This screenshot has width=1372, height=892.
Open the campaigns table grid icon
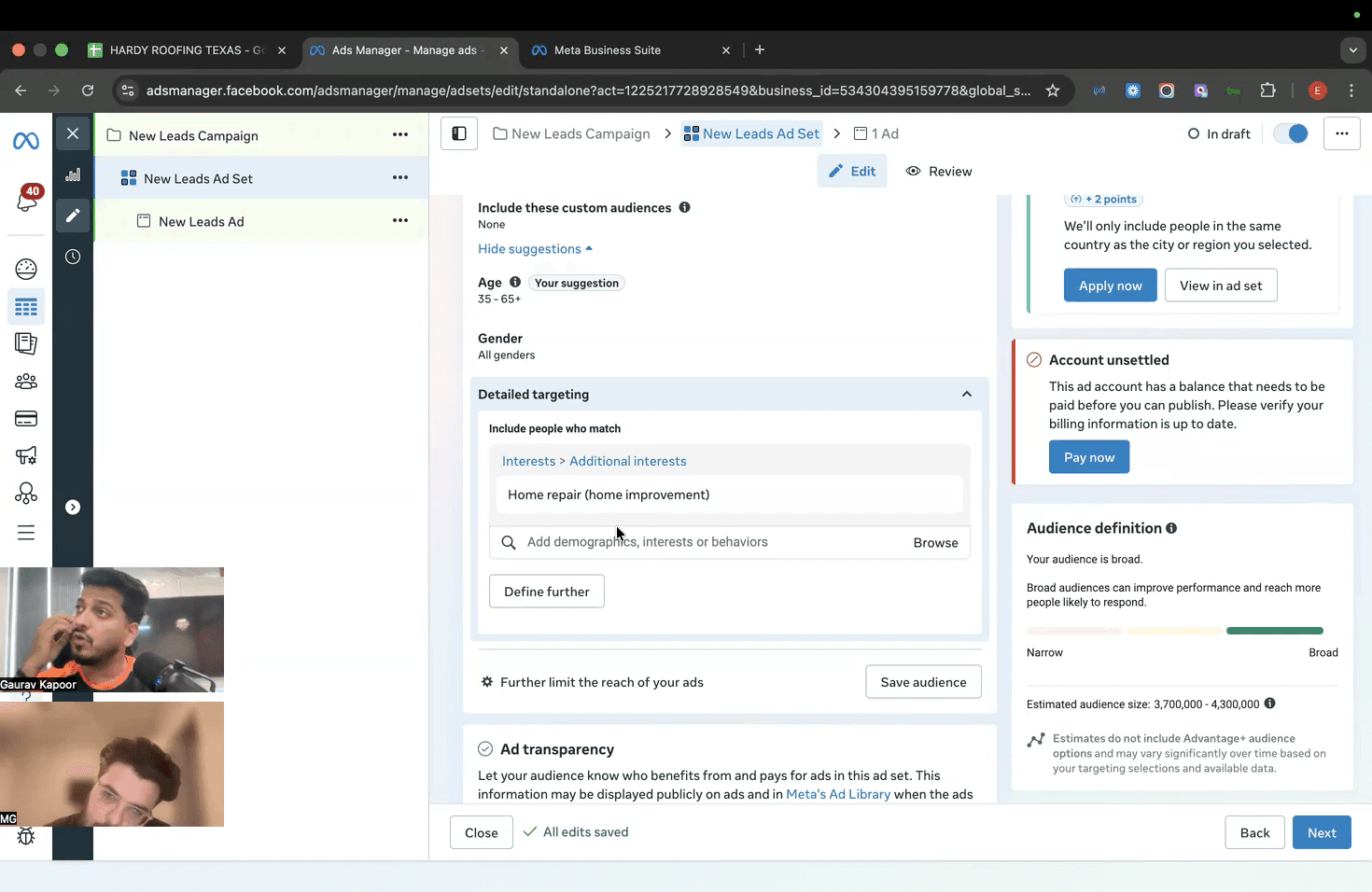pos(26,307)
